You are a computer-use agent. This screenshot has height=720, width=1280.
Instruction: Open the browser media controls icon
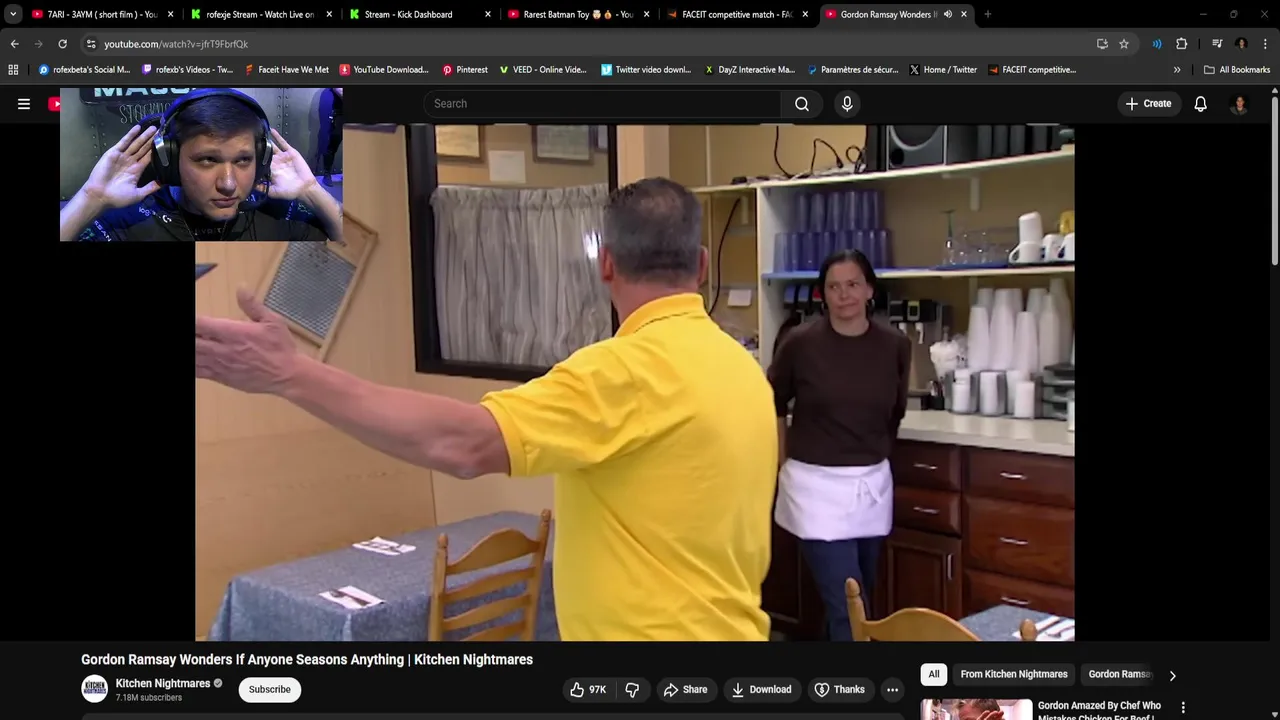click(1217, 44)
